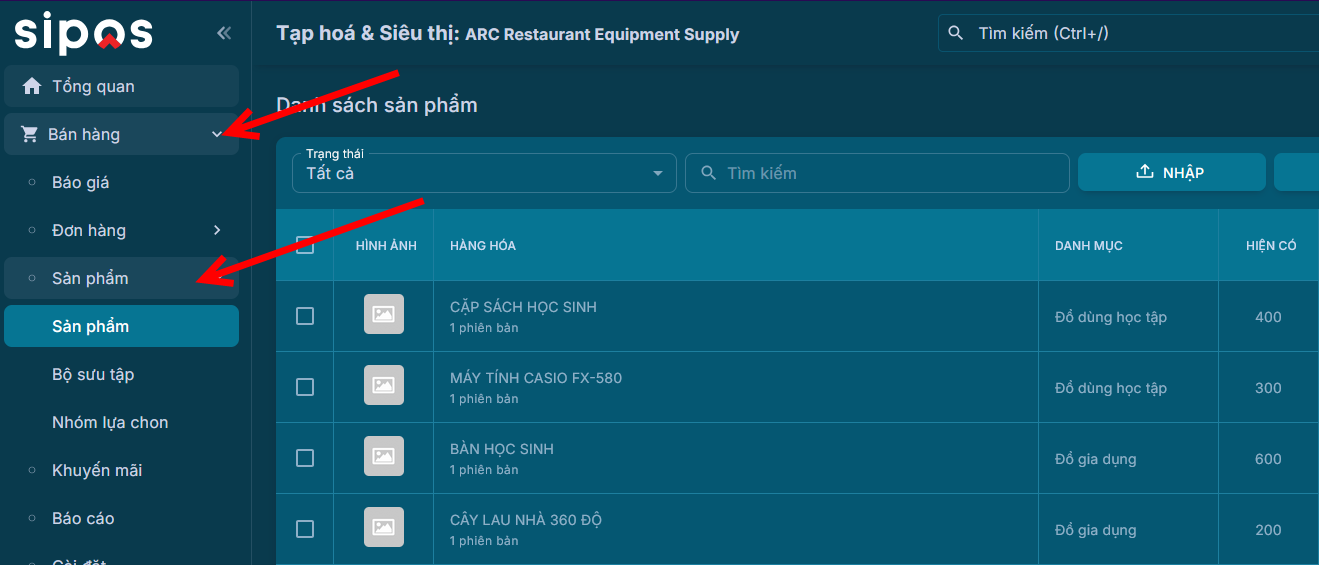
Task: Open image placeholder for CẶP SÁCH HỌC SINH
Action: 384,314
